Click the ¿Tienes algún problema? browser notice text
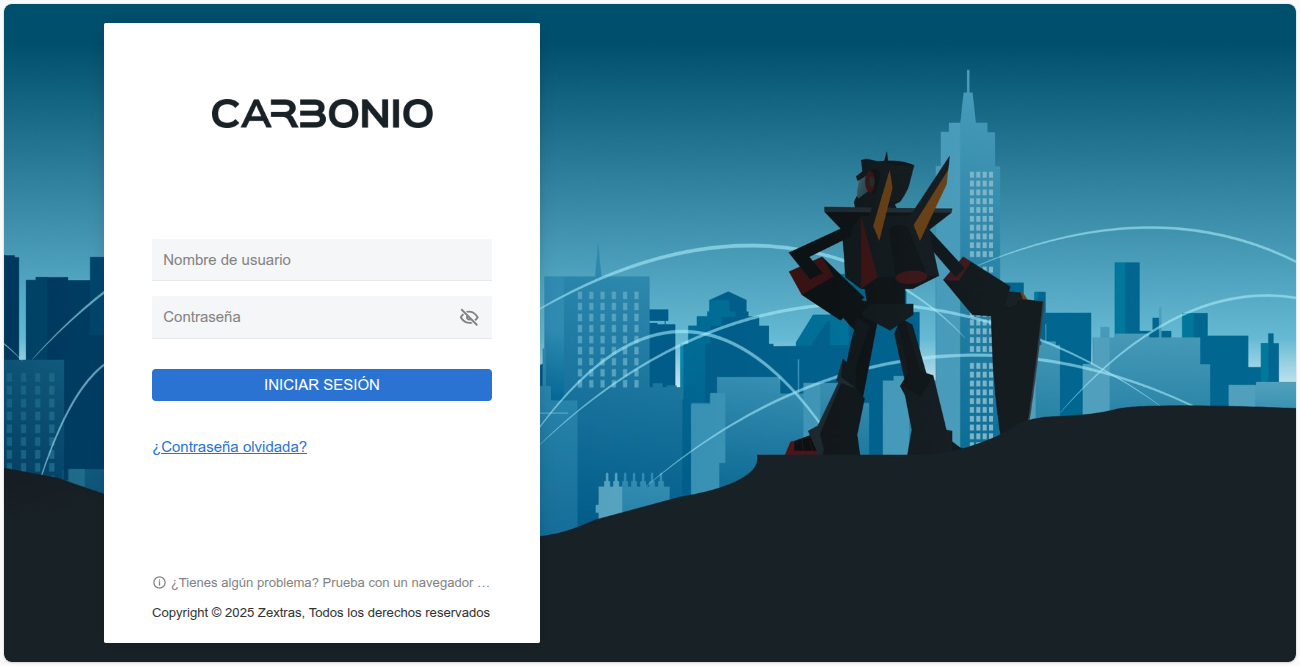 tap(330, 582)
